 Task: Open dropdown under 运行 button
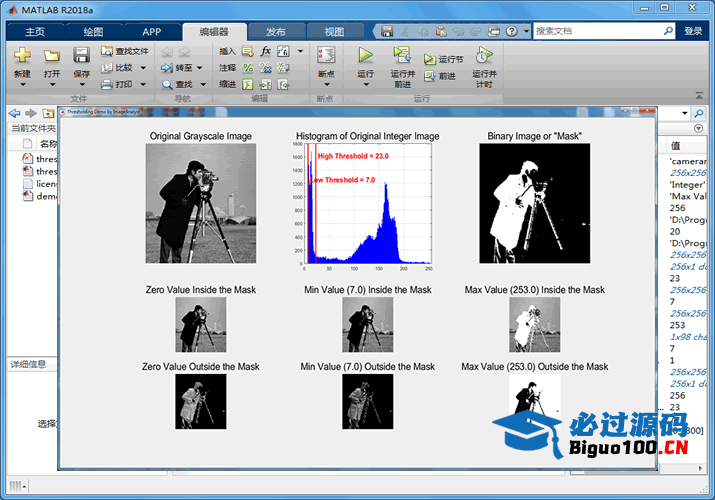coord(366,85)
